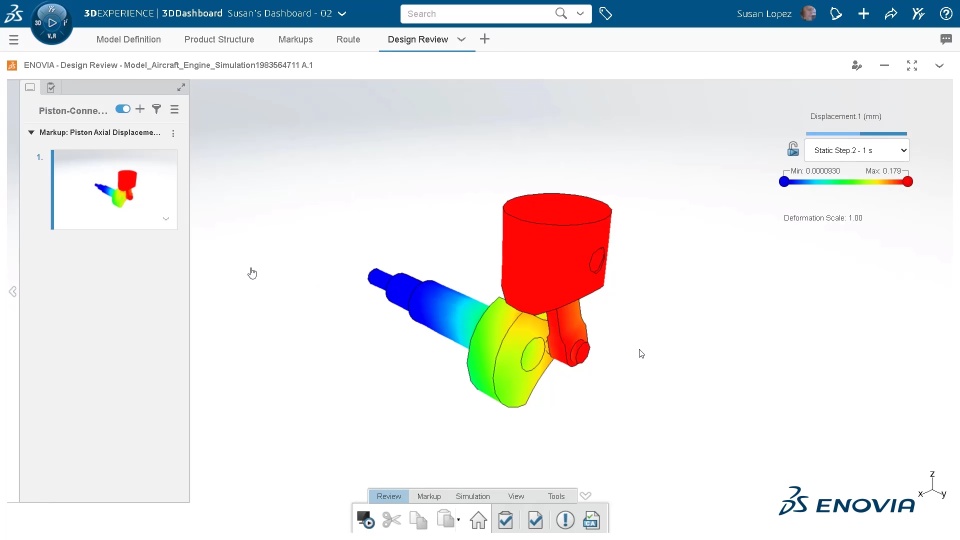Expand the side panel with diagonal arrows
Image resolution: width=960 pixels, height=540 pixels.
pyautogui.click(x=181, y=88)
